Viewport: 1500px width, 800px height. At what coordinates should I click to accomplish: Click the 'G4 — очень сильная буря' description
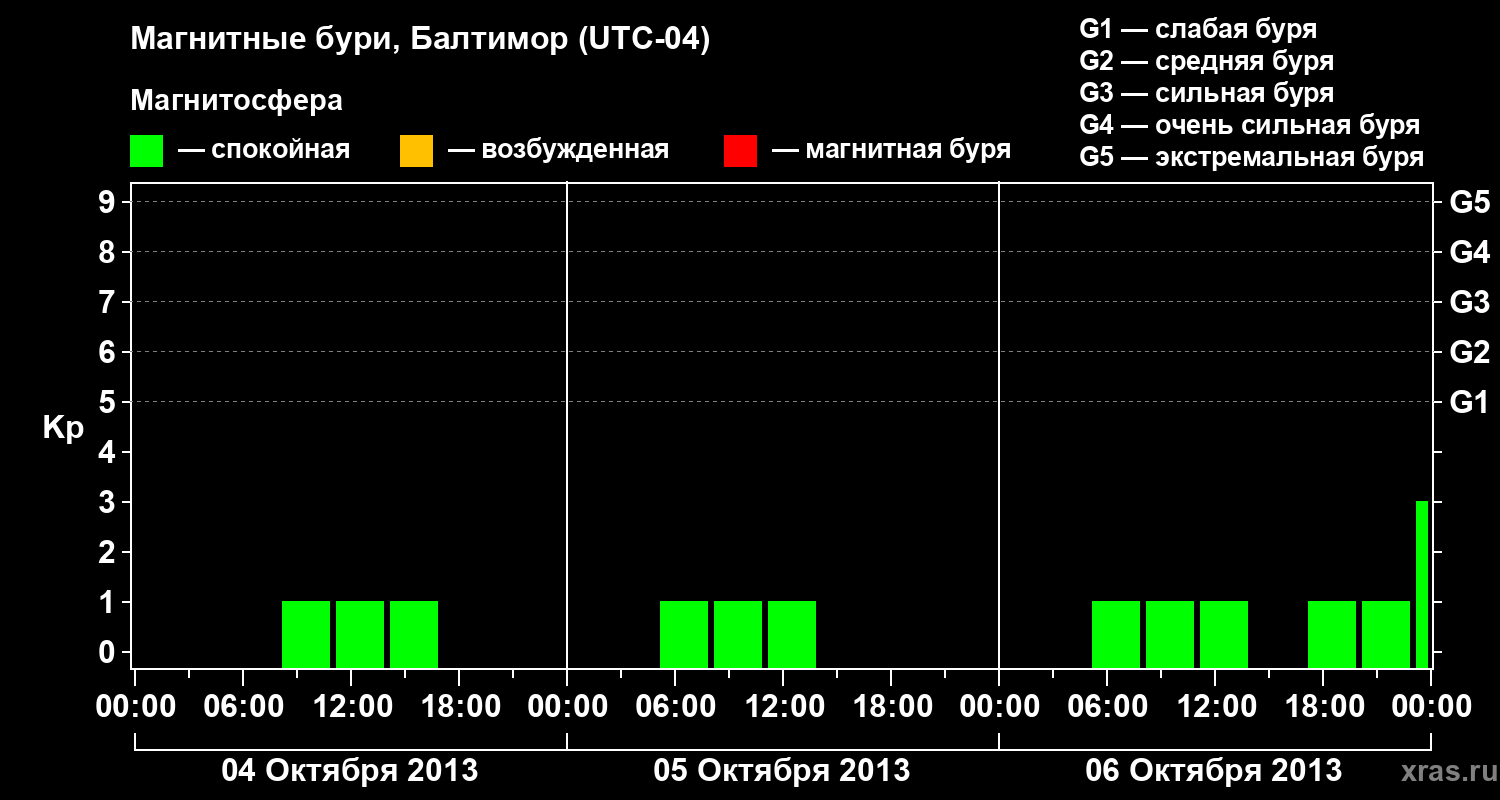coord(1250,125)
